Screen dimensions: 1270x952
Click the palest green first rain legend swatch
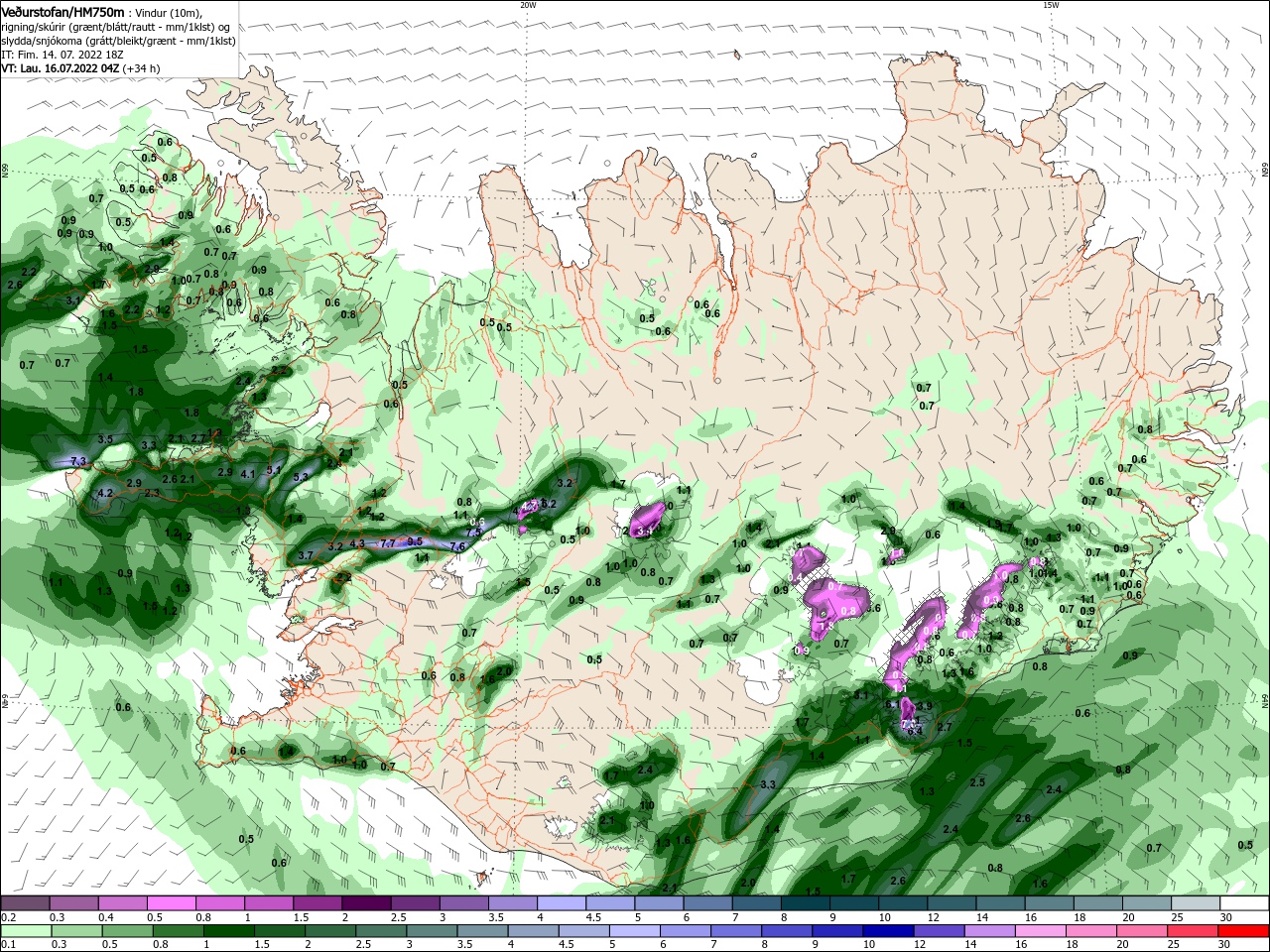(25, 931)
